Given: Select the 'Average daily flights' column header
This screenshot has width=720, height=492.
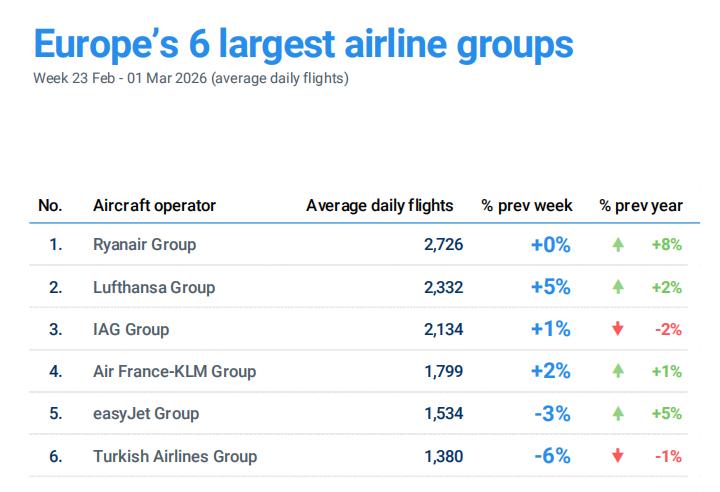Looking at the screenshot, I should 379,206.
